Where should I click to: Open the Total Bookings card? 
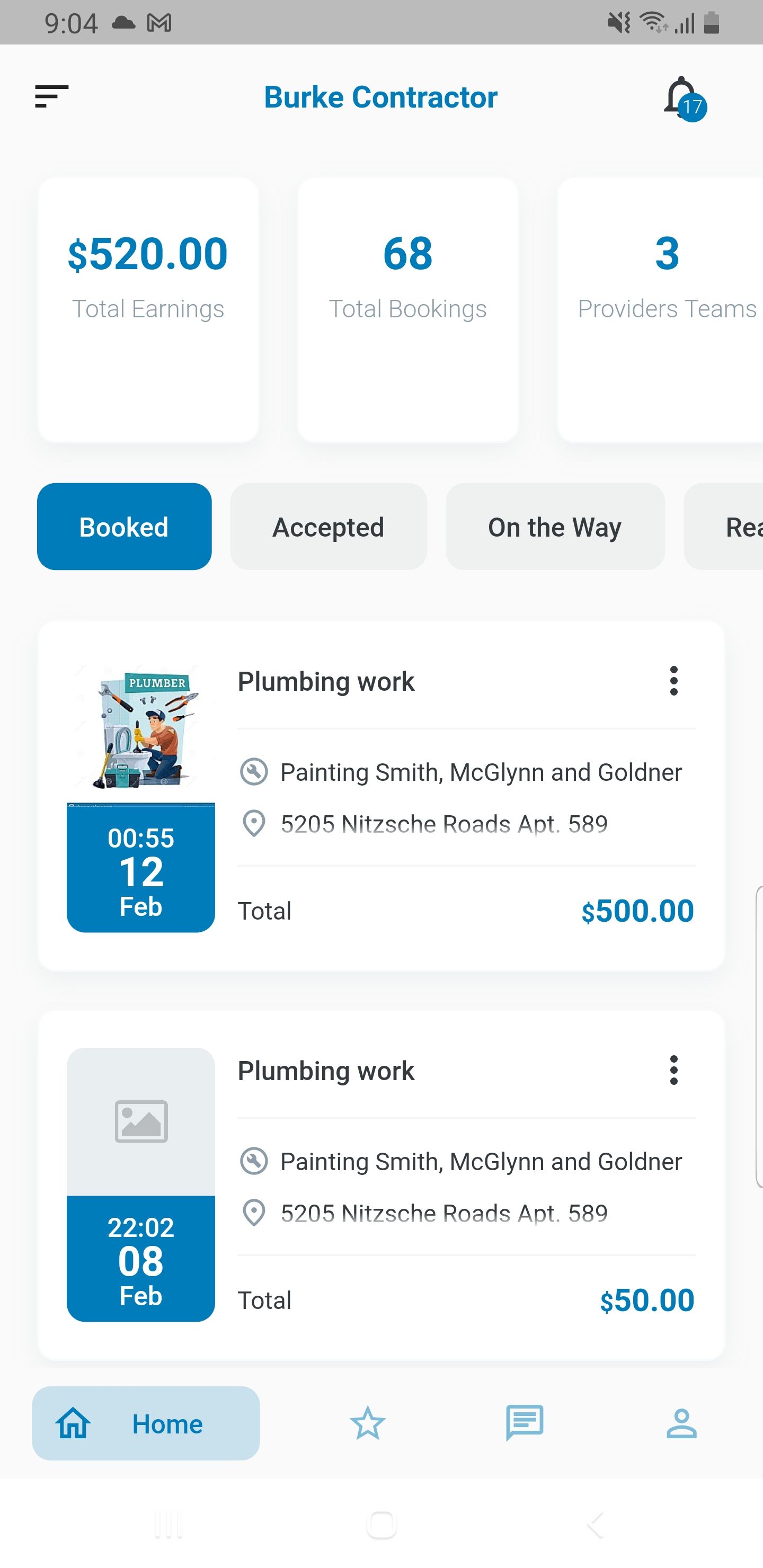tap(407, 310)
